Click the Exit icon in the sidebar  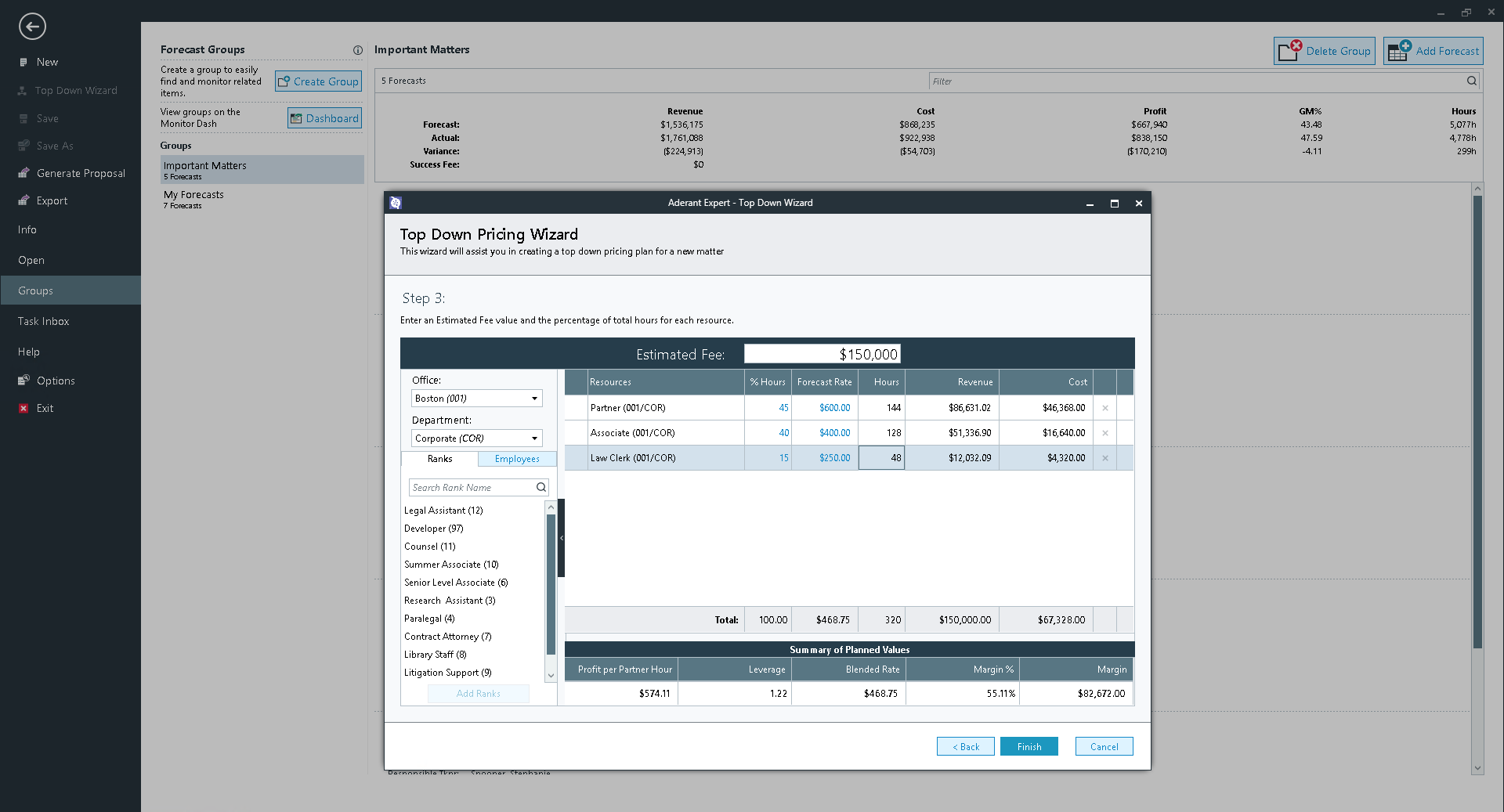click(23, 408)
